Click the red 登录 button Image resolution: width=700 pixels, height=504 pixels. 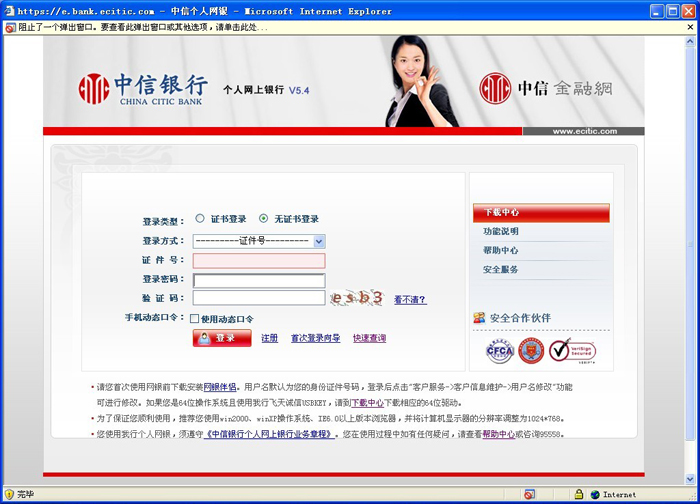click(221, 339)
